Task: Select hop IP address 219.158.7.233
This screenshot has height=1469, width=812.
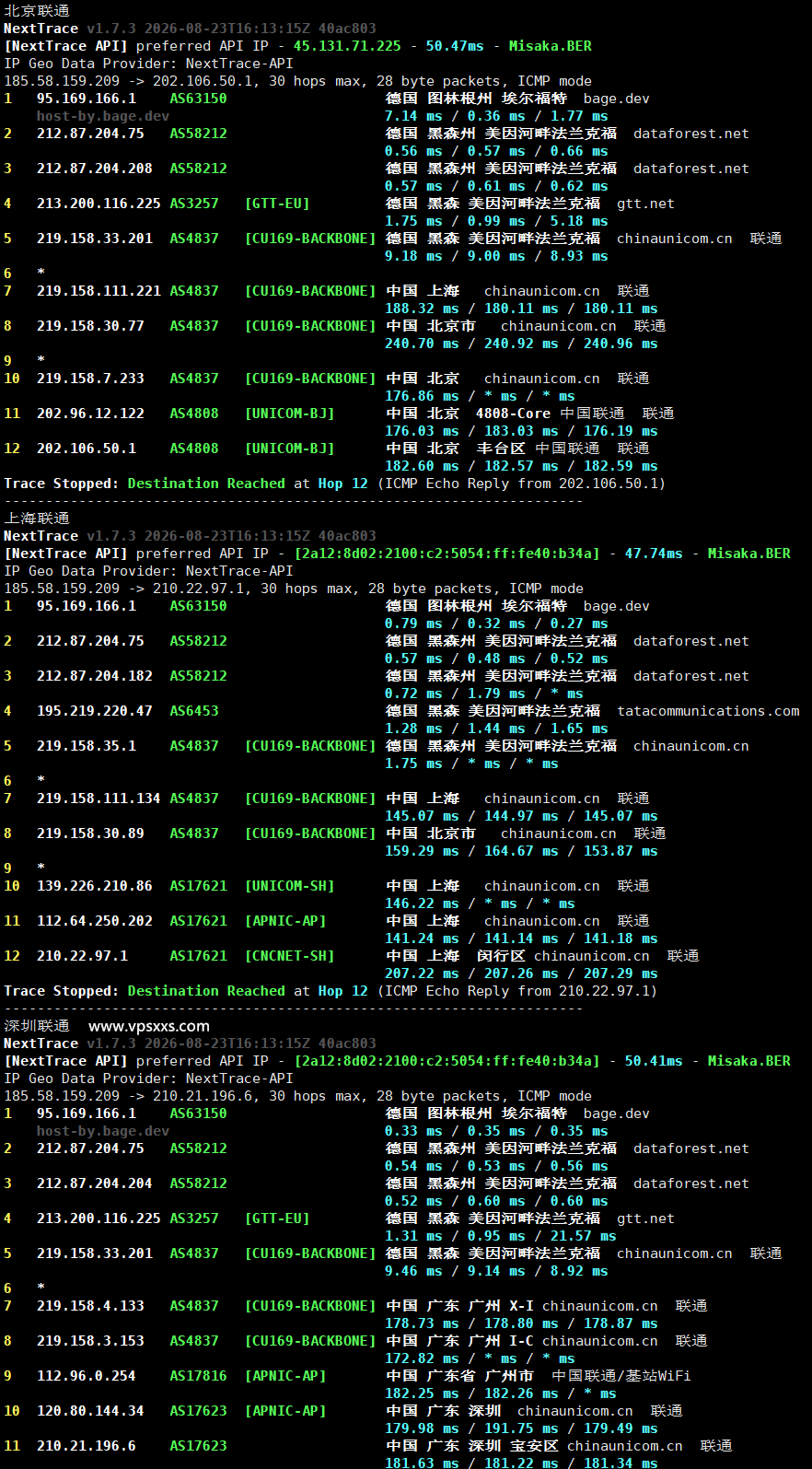Action: [x=90, y=379]
